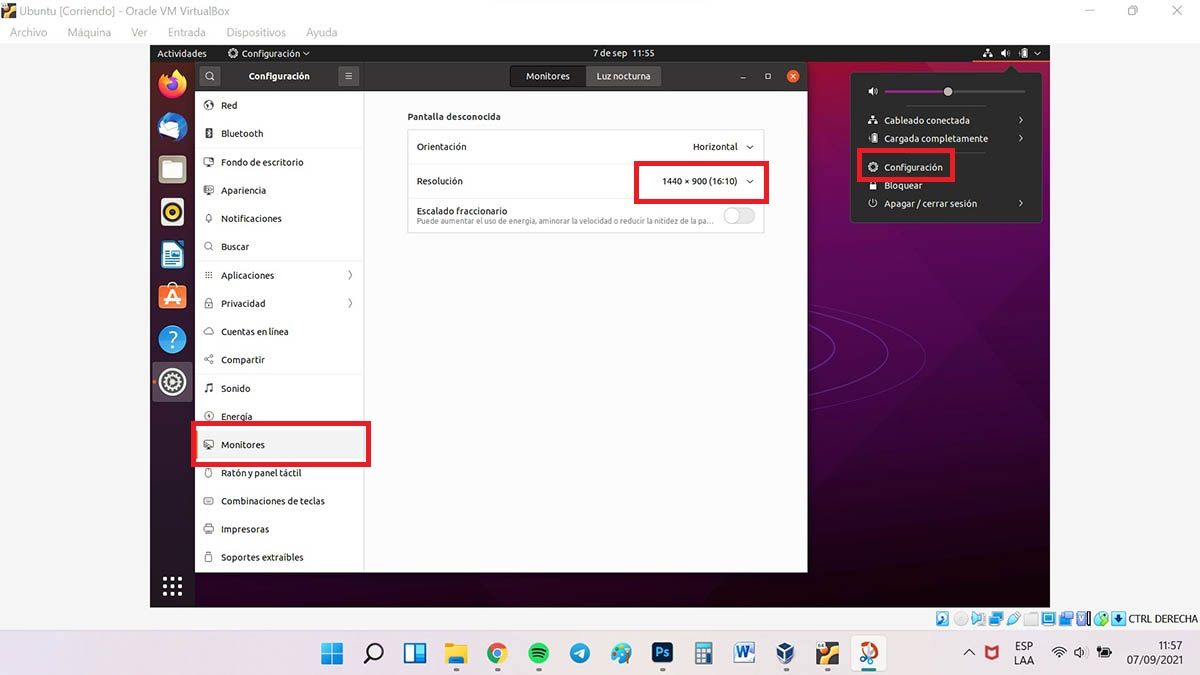Click the Actividades button
Viewport: 1200px width, 675px height.
182,53
